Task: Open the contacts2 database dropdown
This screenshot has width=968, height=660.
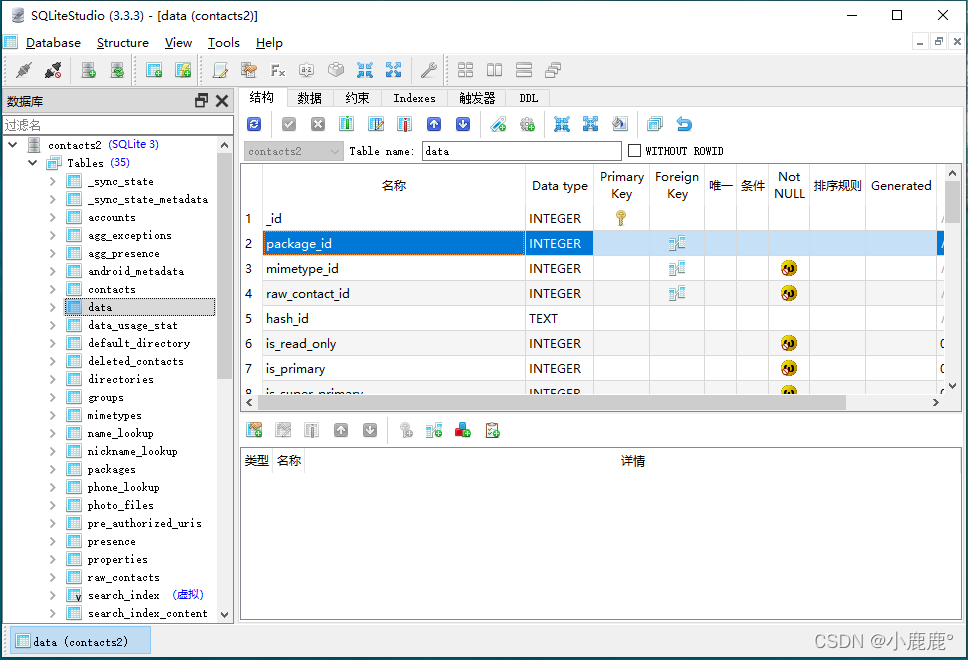Action: pyautogui.click(x=293, y=151)
